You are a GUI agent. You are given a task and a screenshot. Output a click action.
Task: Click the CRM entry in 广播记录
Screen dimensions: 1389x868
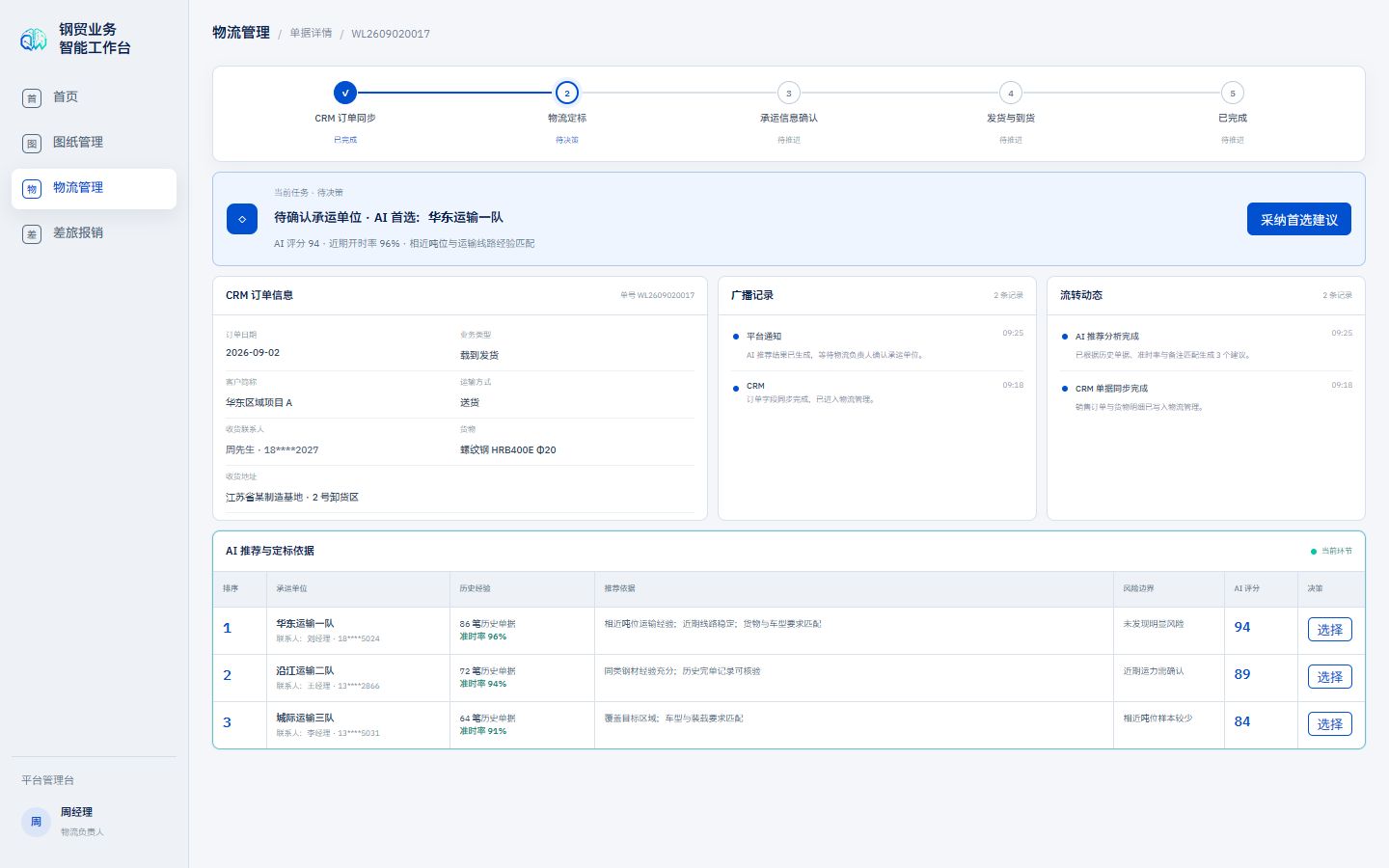[x=878, y=393]
